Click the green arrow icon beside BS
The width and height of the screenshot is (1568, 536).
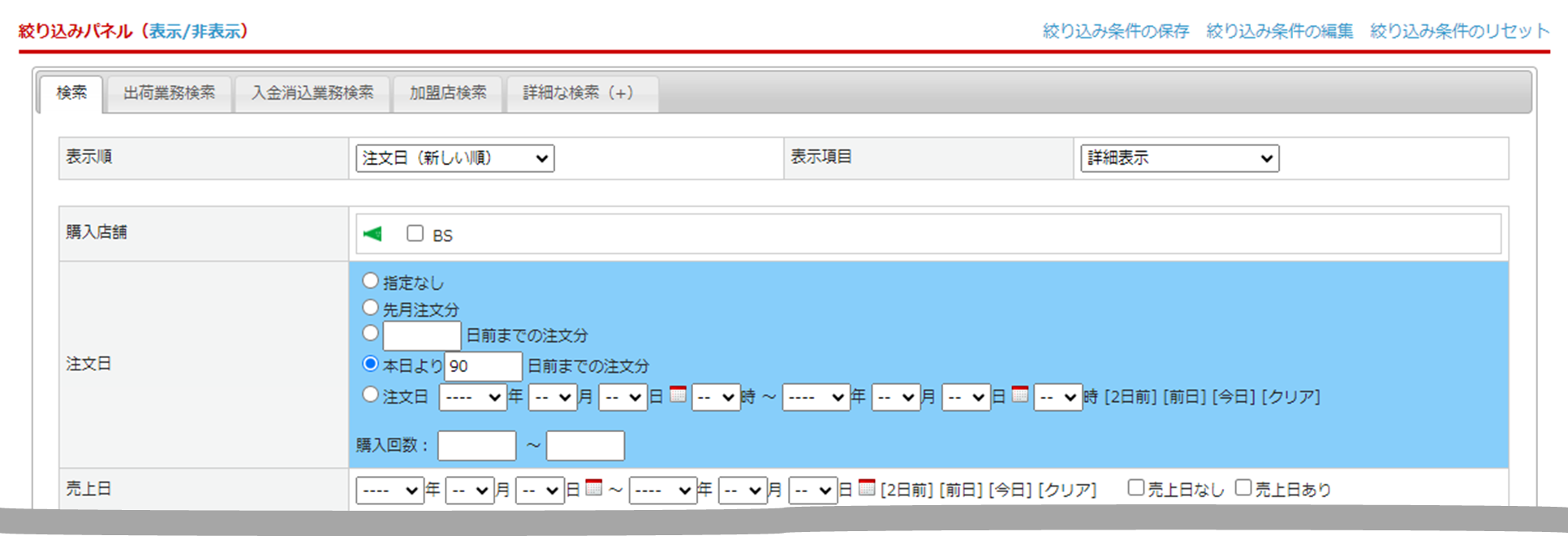point(373,234)
